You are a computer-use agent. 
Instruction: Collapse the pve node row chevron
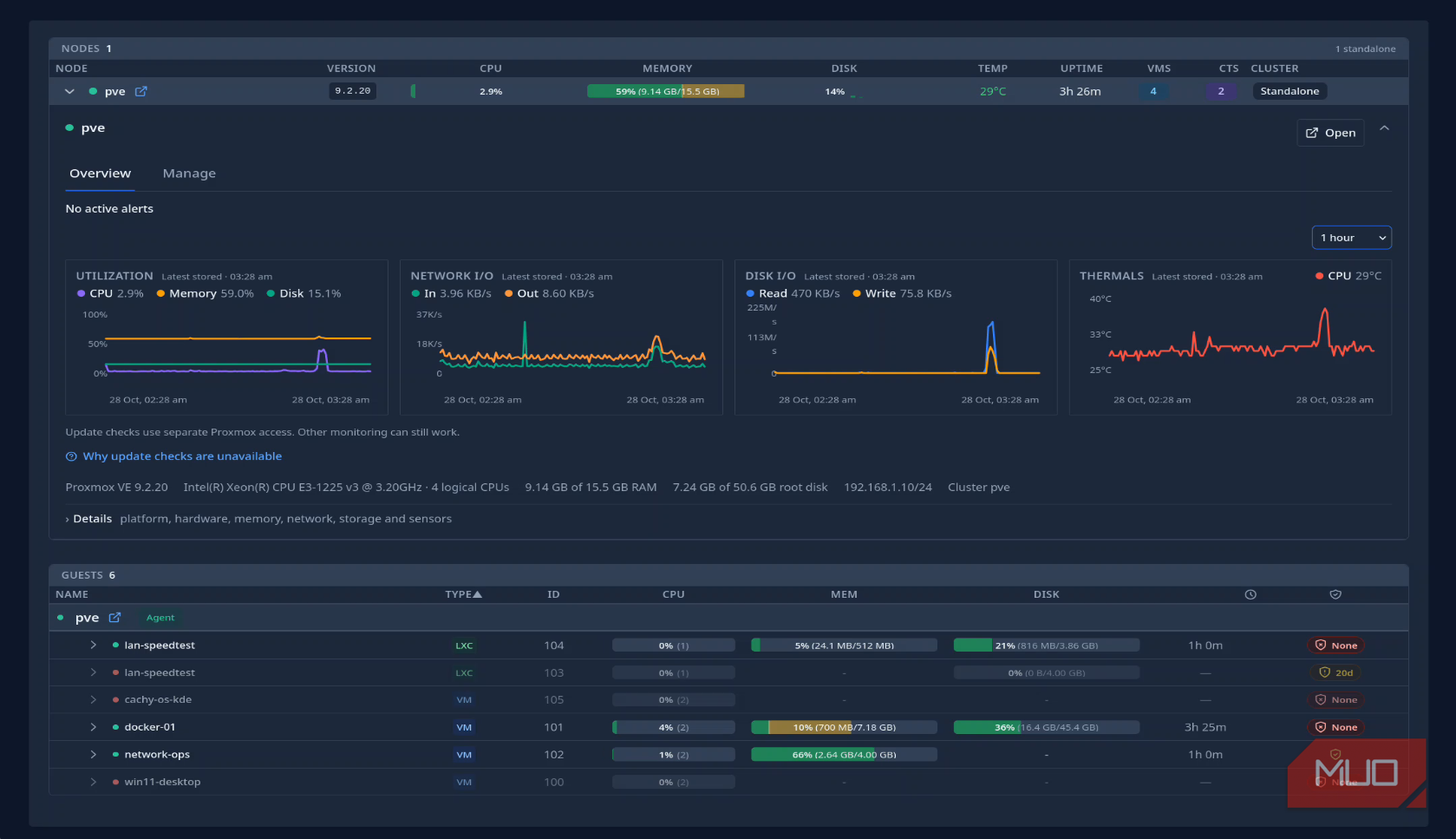click(x=69, y=91)
